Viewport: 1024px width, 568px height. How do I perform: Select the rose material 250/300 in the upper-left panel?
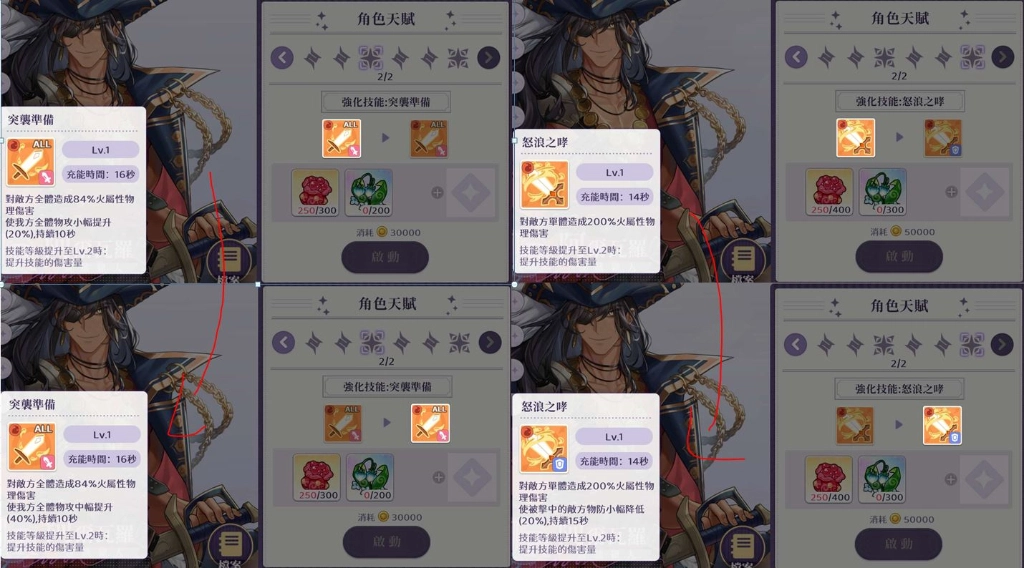tap(315, 193)
